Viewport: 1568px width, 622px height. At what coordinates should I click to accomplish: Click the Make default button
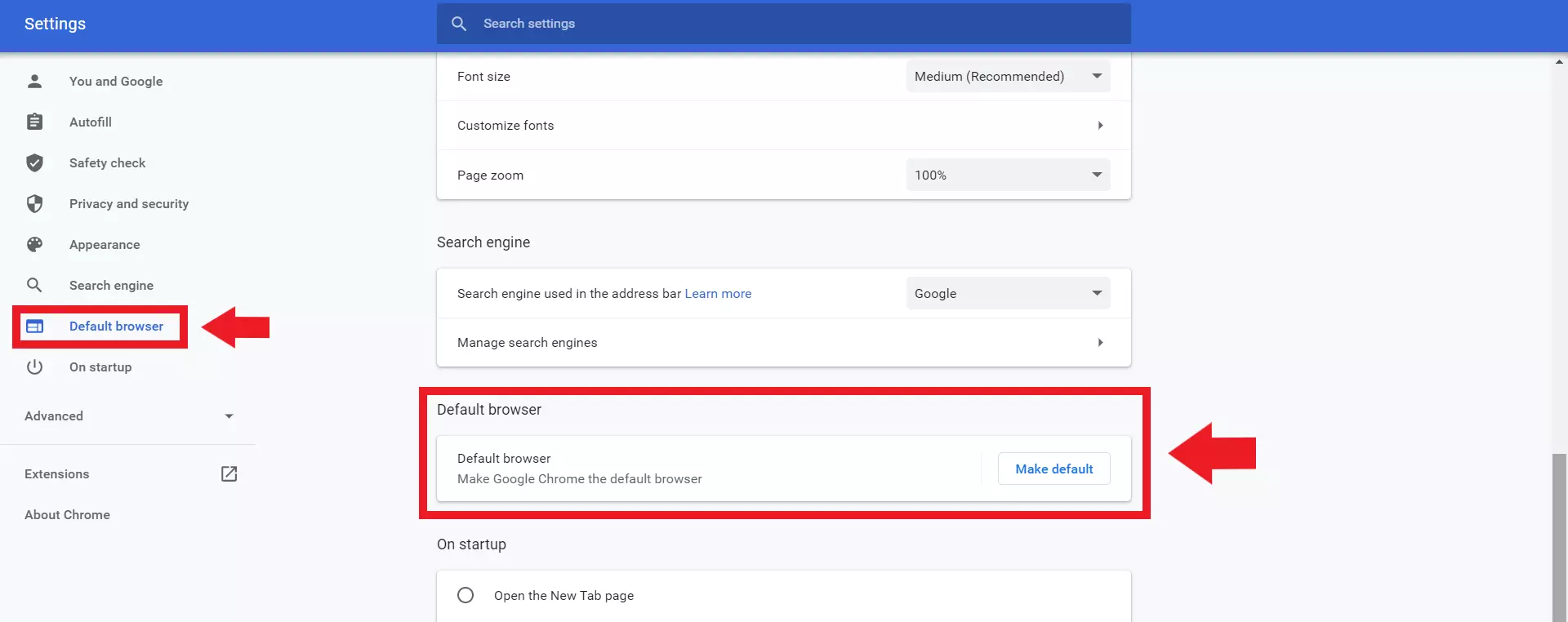point(1053,469)
